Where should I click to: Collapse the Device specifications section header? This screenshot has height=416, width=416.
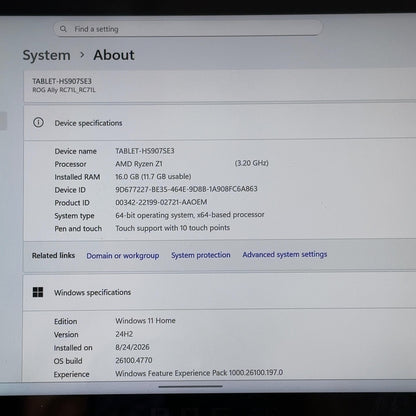pos(220,123)
